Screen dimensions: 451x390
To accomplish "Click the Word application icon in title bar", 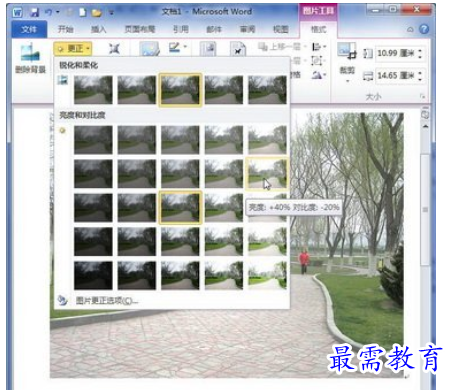I will click(x=18, y=13).
